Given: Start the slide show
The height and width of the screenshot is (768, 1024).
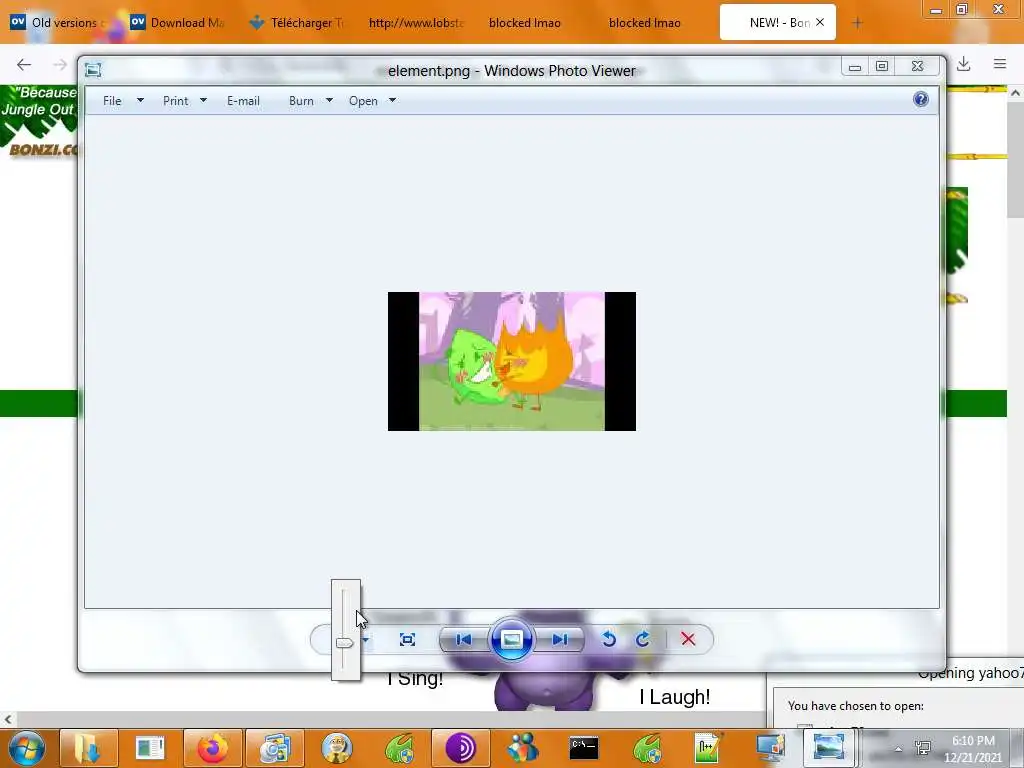Looking at the screenshot, I should tap(511, 639).
